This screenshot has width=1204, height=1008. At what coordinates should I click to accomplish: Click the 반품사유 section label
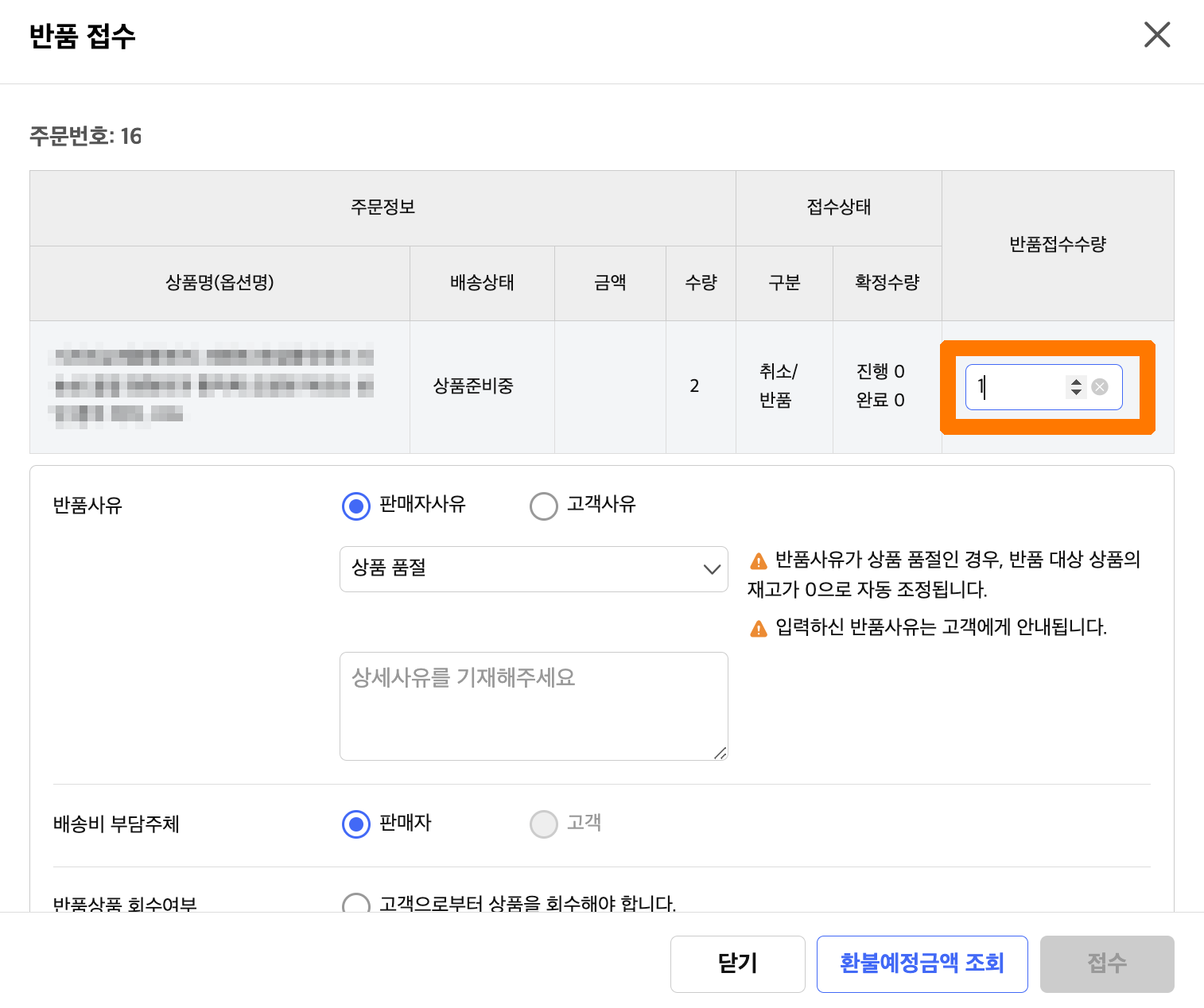pyautogui.click(x=87, y=506)
